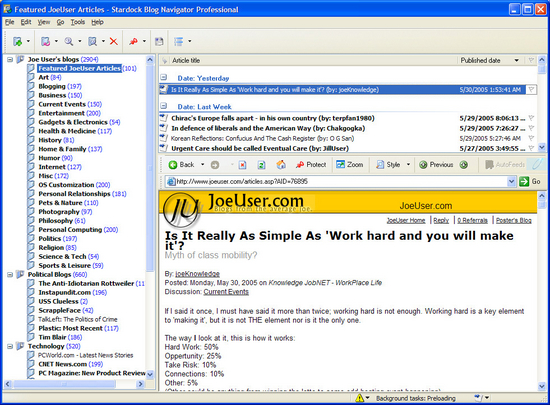
Task: Click the Previous article button
Action: (436, 164)
